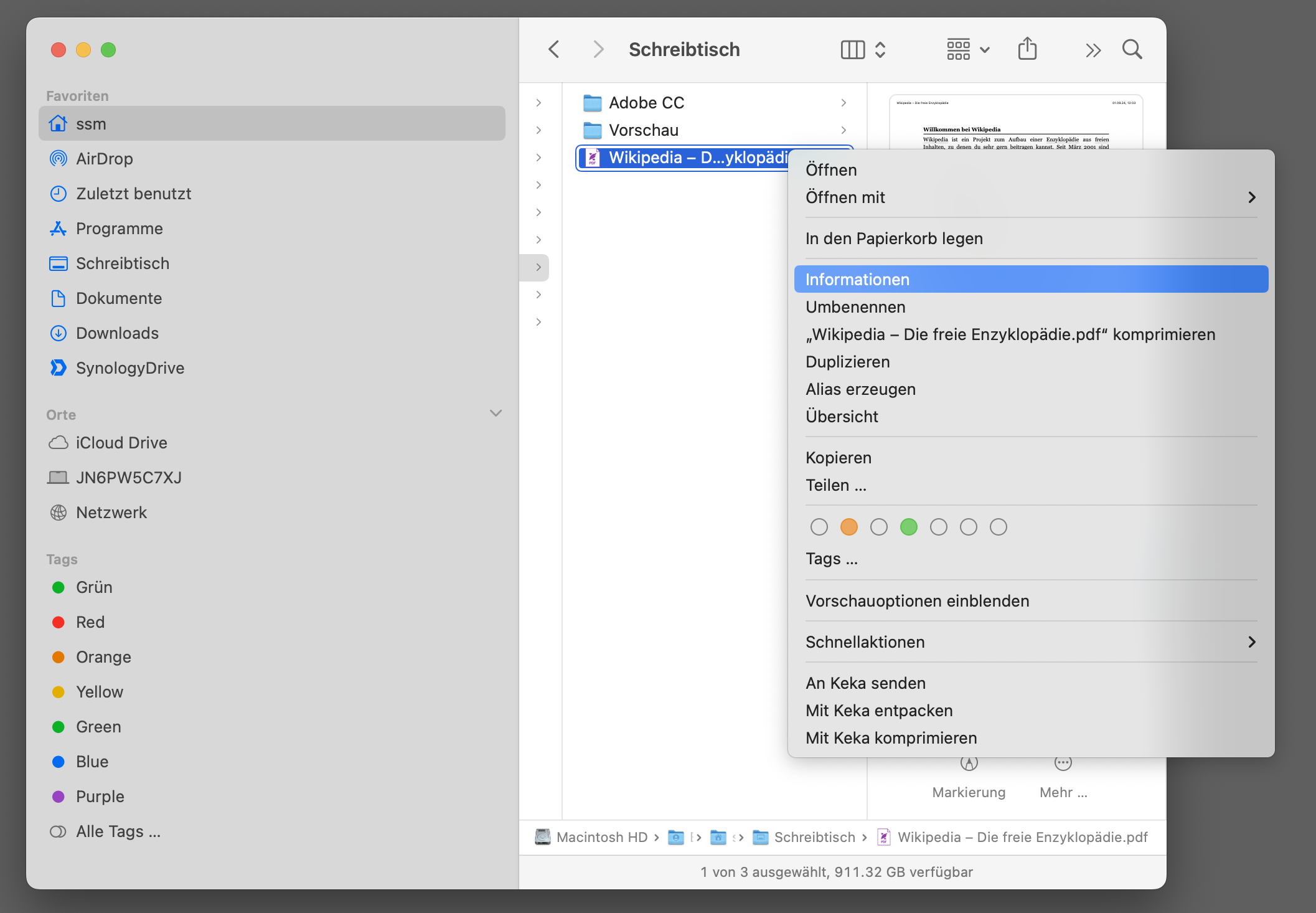The width and height of the screenshot is (1316, 913).
Task: Click the double-chevron toolbar overflow icon
Action: [x=1093, y=50]
